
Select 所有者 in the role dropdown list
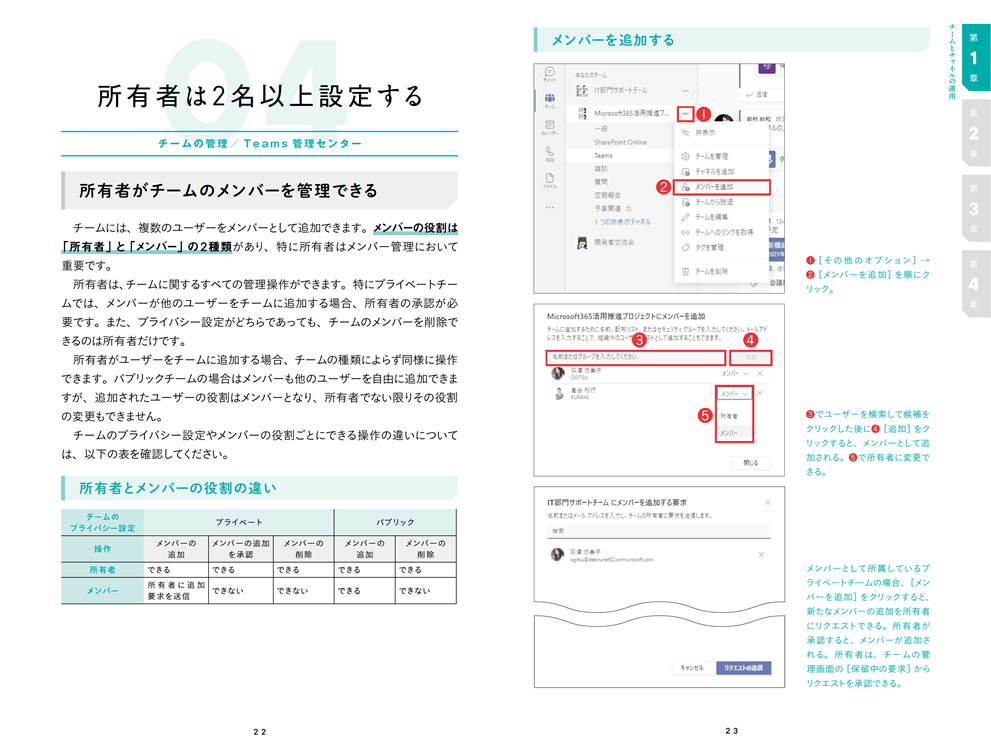tap(729, 416)
